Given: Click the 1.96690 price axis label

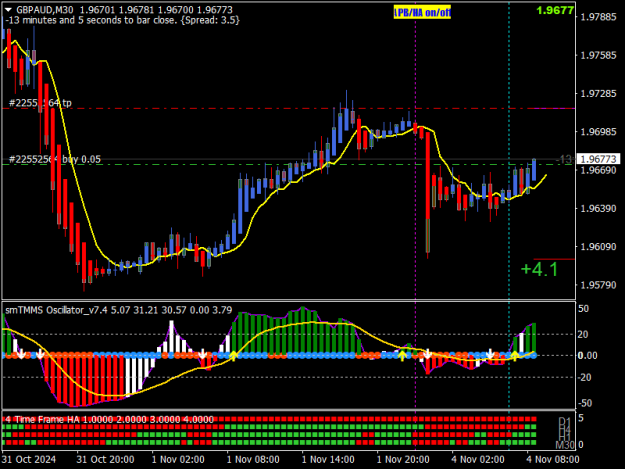Looking at the screenshot, I should pos(598,170).
